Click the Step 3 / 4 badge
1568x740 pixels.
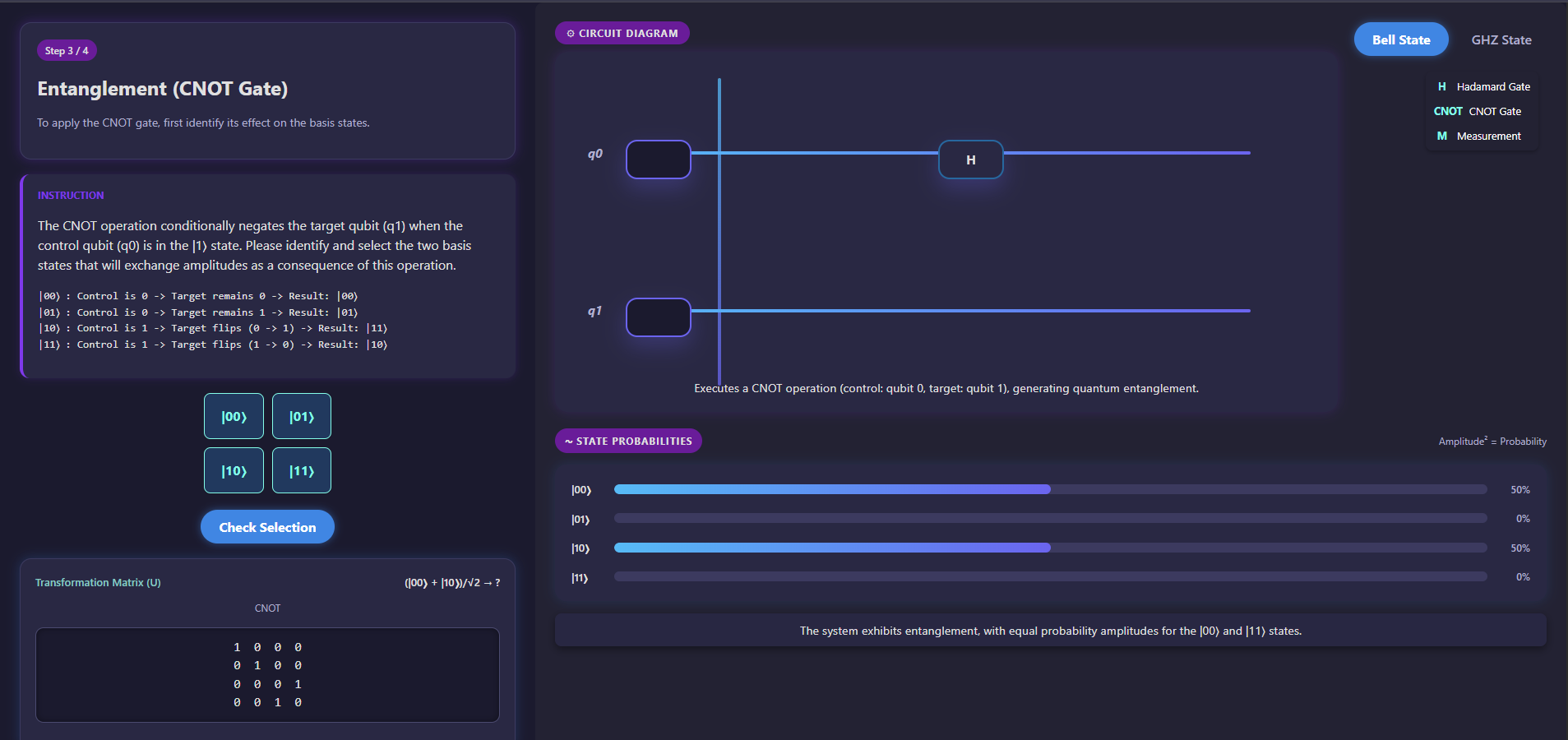pos(67,50)
